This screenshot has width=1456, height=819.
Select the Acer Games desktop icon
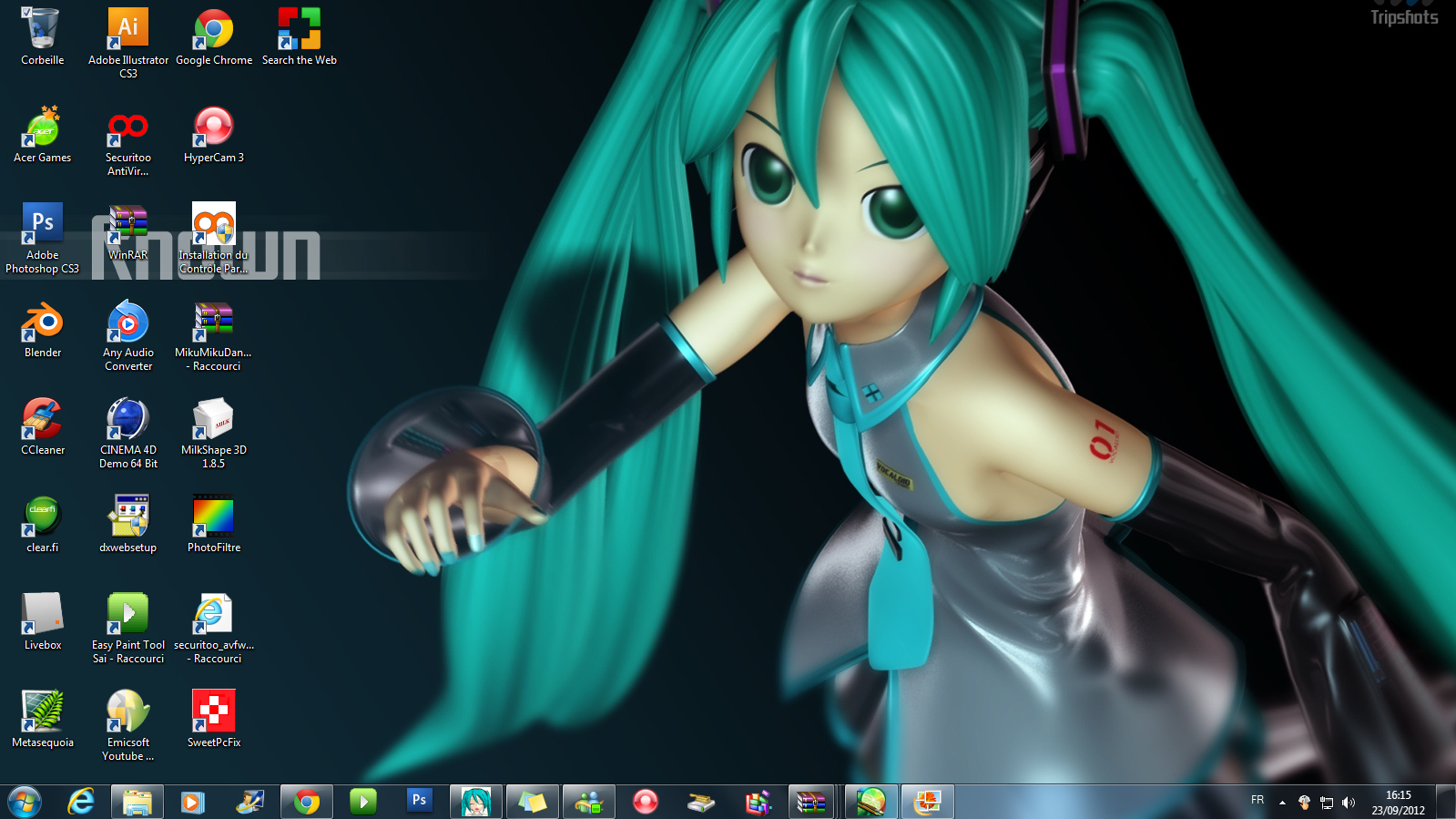coord(42,135)
